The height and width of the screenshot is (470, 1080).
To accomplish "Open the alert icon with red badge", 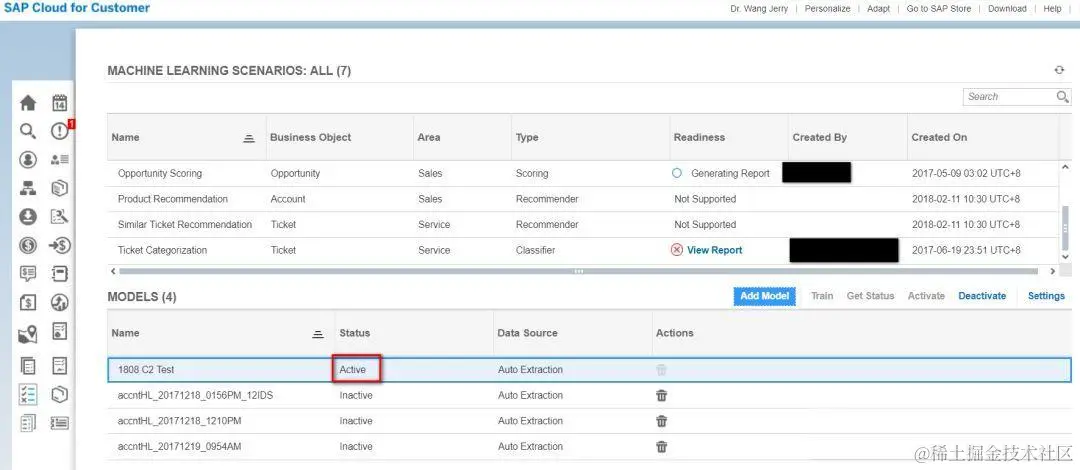I will (x=61, y=131).
